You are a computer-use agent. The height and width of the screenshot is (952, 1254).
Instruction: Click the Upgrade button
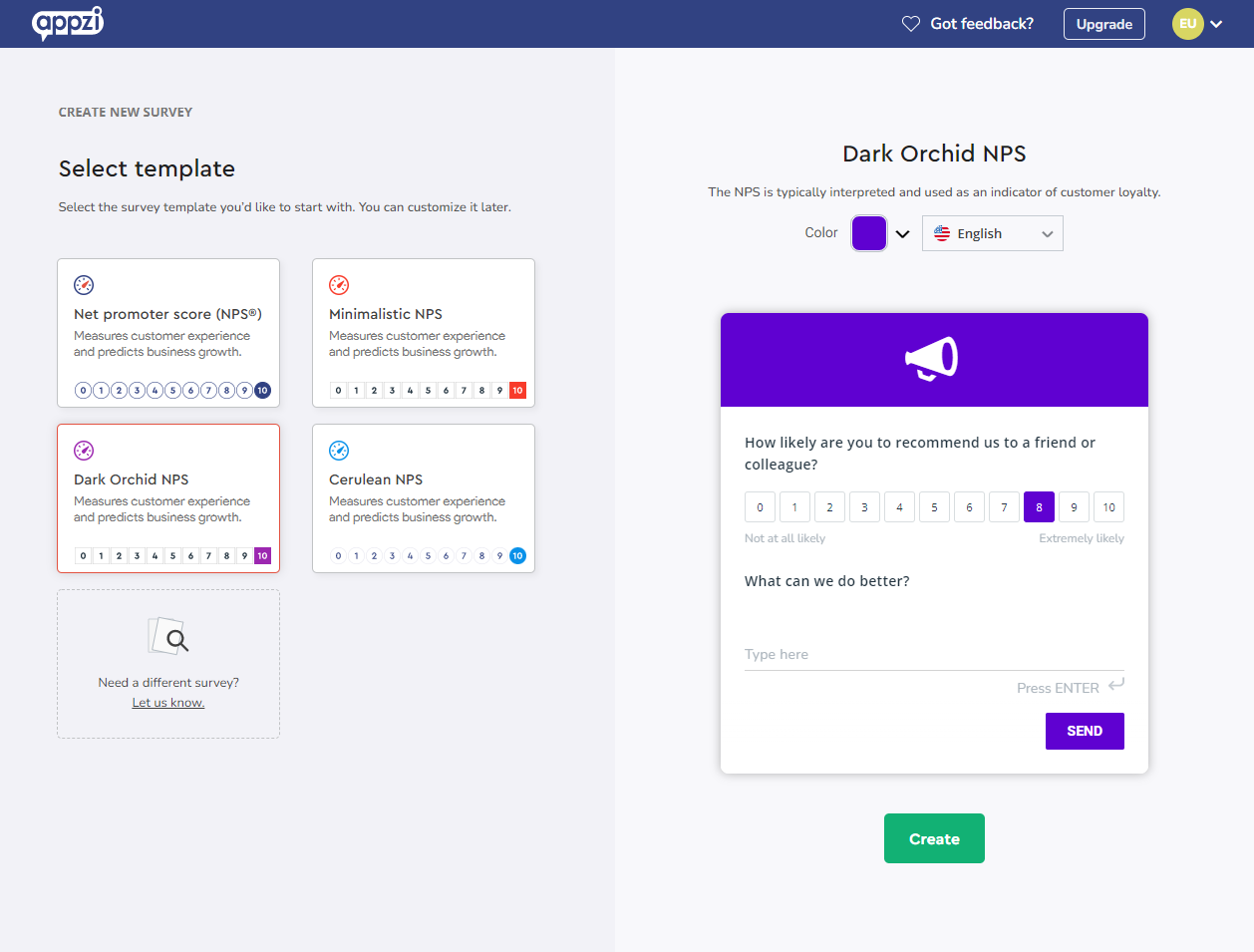tap(1104, 24)
